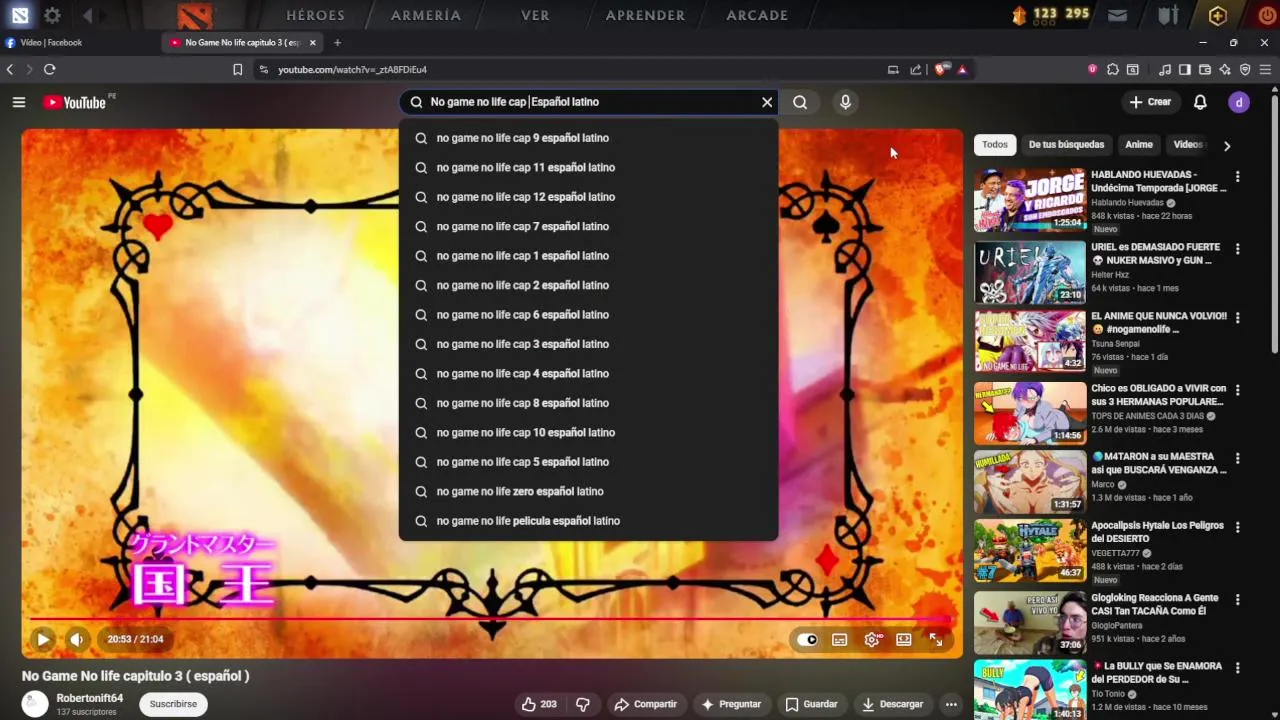Click the Dota 2 logo icon
1280x720 pixels.
[x=195, y=15]
